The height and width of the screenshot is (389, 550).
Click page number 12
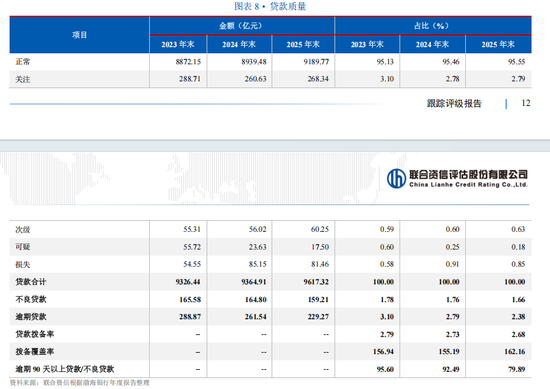(x=526, y=103)
